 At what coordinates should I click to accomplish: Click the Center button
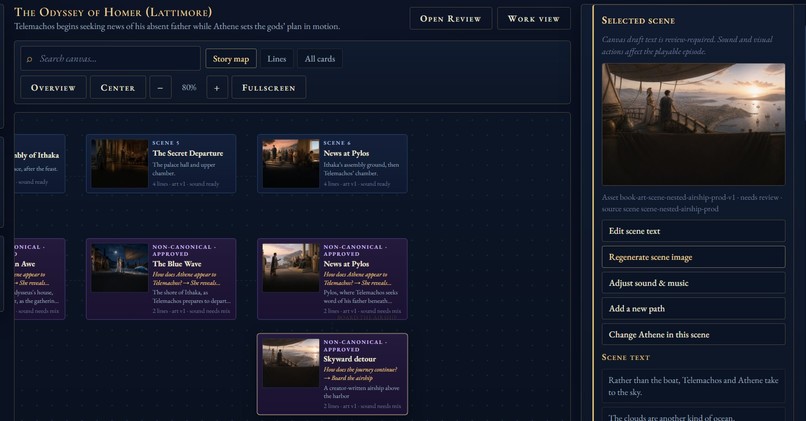(x=118, y=87)
